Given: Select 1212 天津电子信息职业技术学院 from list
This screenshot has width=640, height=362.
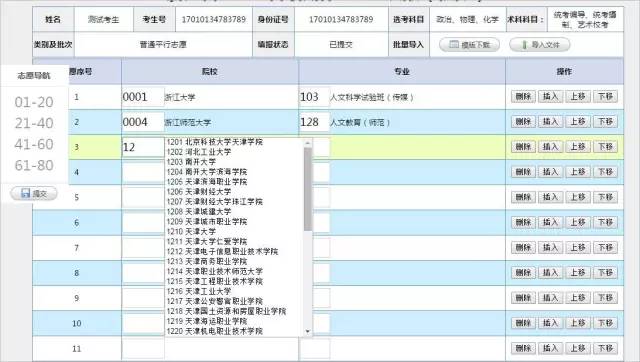Looking at the screenshot, I should click(x=222, y=251).
